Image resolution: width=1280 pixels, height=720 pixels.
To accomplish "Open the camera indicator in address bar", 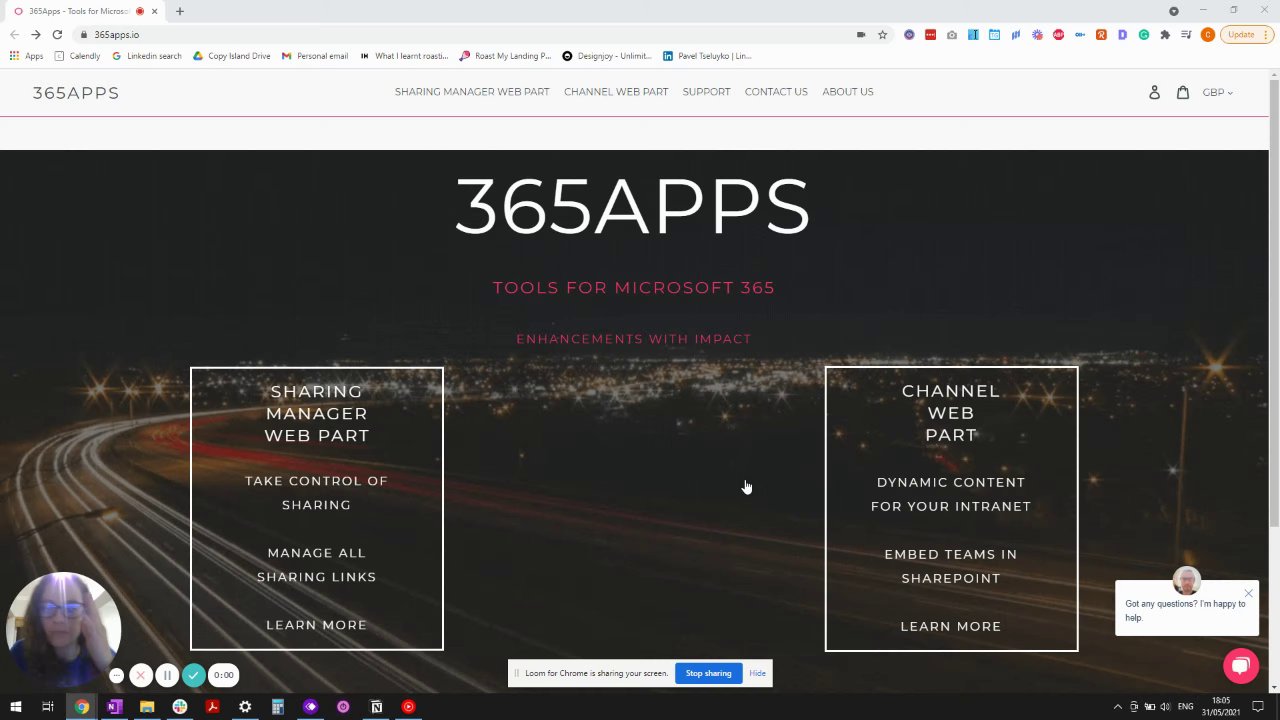I will [860, 35].
